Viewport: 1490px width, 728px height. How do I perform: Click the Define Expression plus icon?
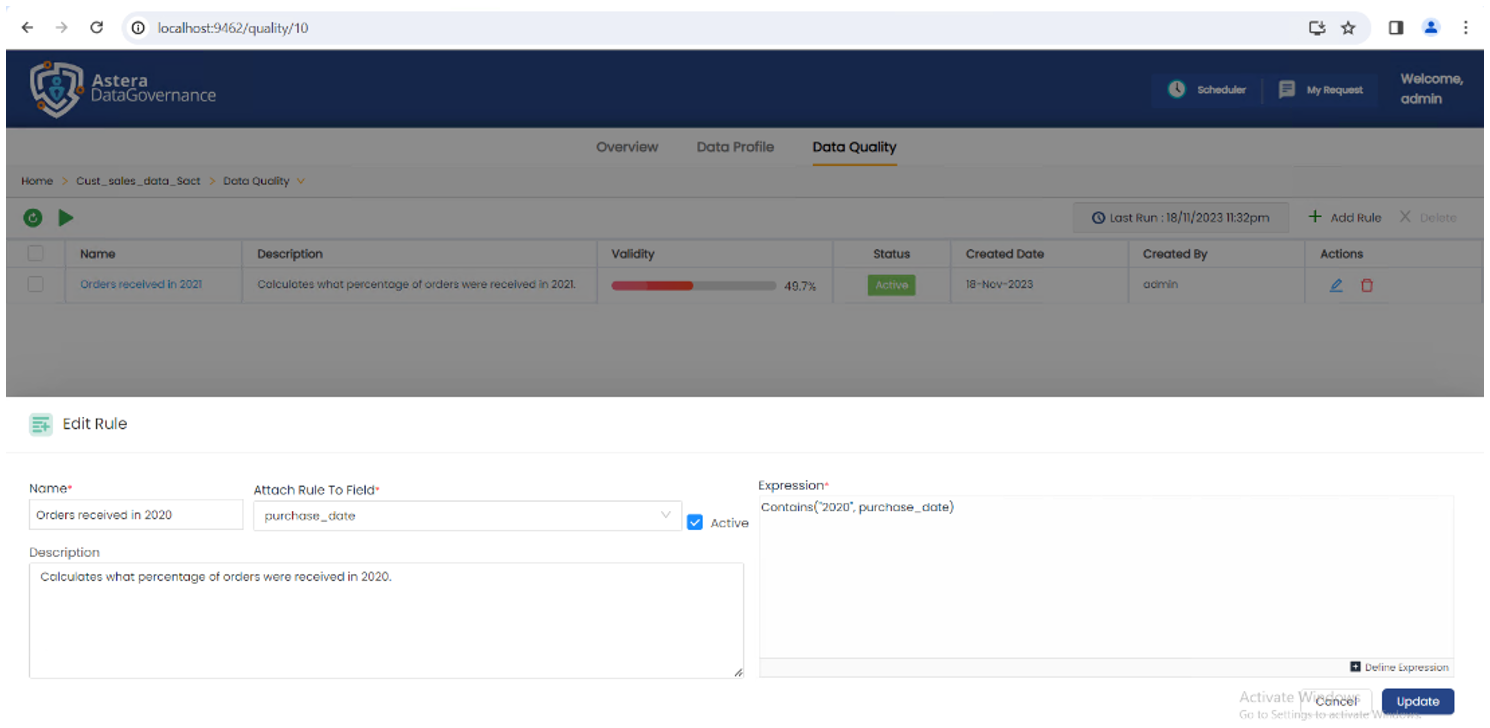[1355, 667]
